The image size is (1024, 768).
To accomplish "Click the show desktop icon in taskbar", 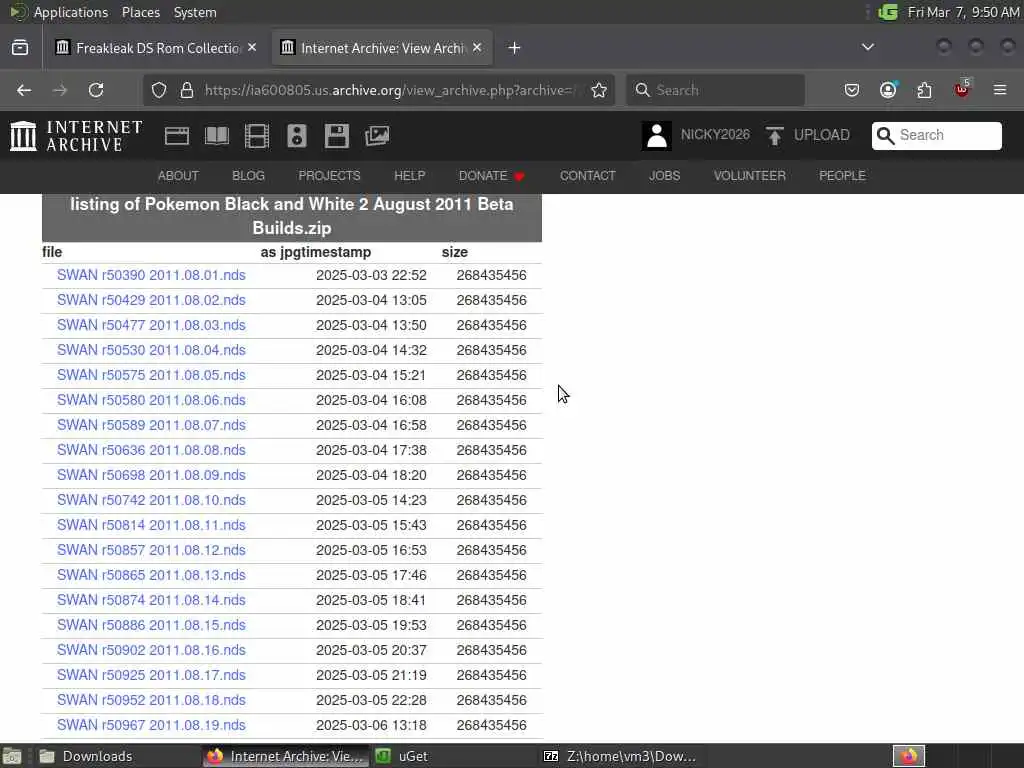I will click(x=12, y=756).
